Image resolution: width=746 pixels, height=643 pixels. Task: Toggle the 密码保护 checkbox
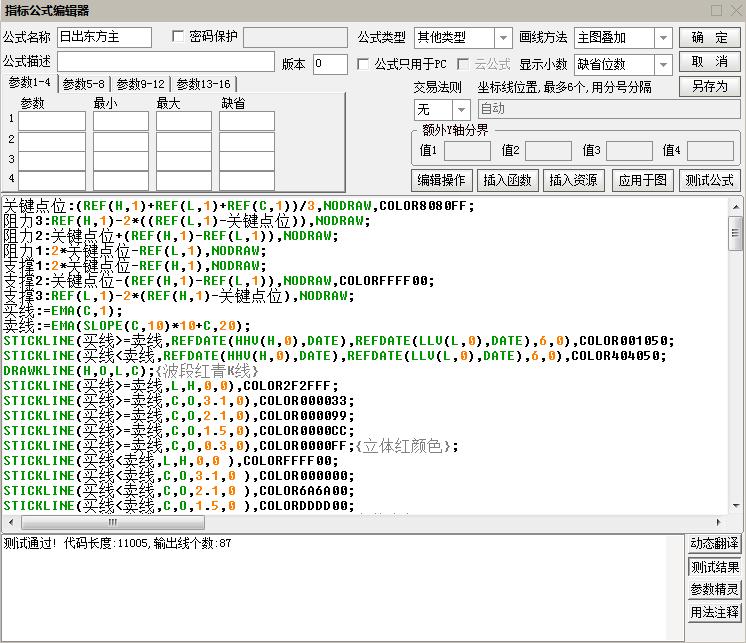179,37
